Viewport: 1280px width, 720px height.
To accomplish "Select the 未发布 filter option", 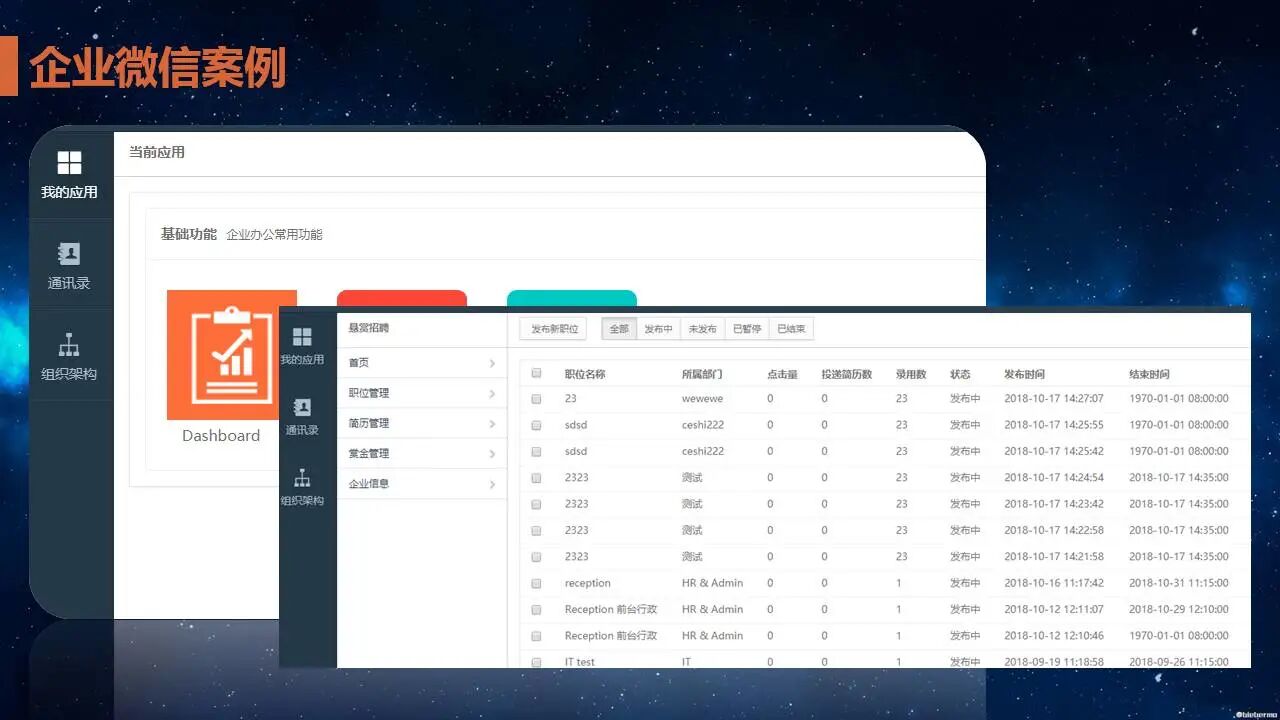I will click(703, 328).
